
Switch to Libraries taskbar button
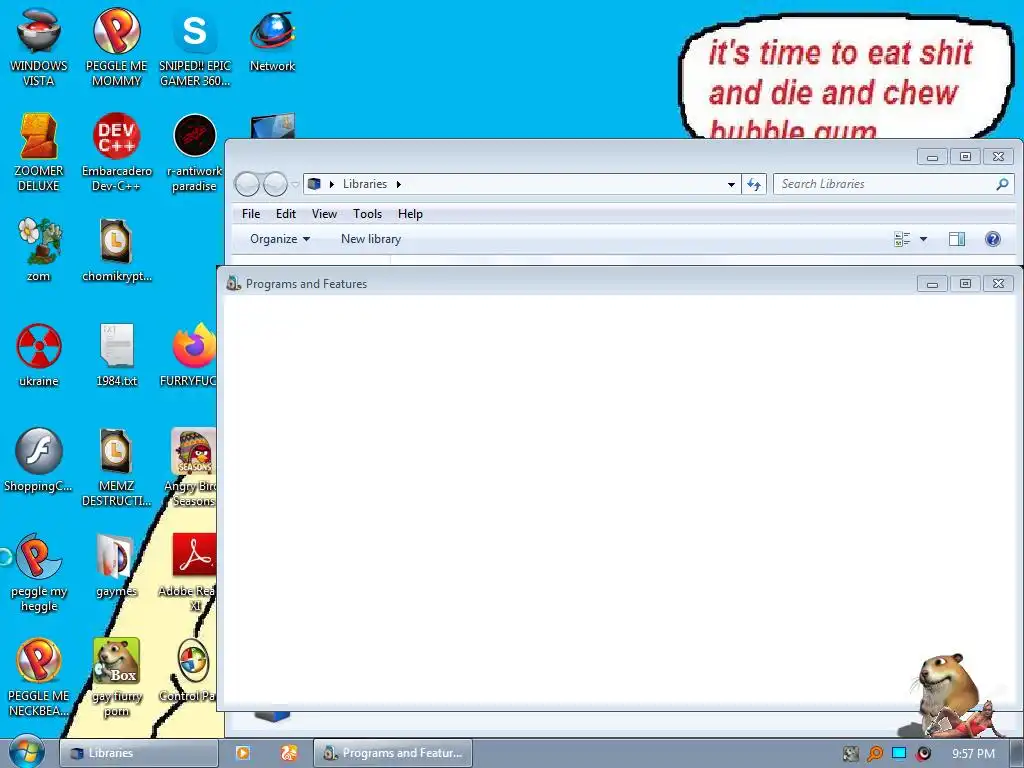pyautogui.click(x=138, y=753)
